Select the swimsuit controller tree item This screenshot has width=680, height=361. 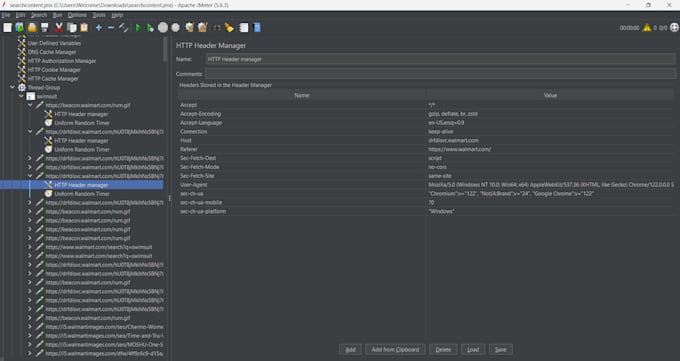pyautogui.click(x=46, y=96)
